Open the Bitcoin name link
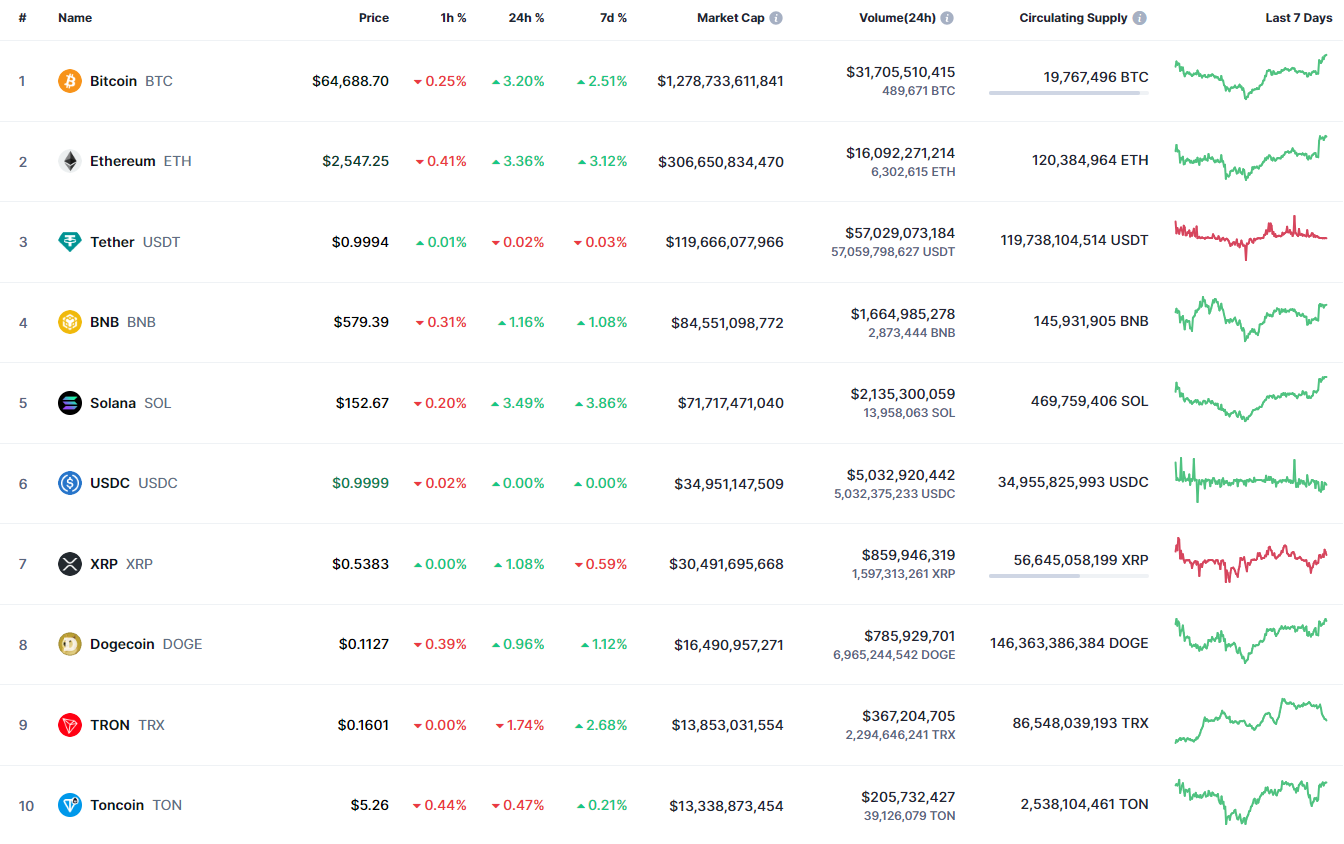 click(x=113, y=81)
